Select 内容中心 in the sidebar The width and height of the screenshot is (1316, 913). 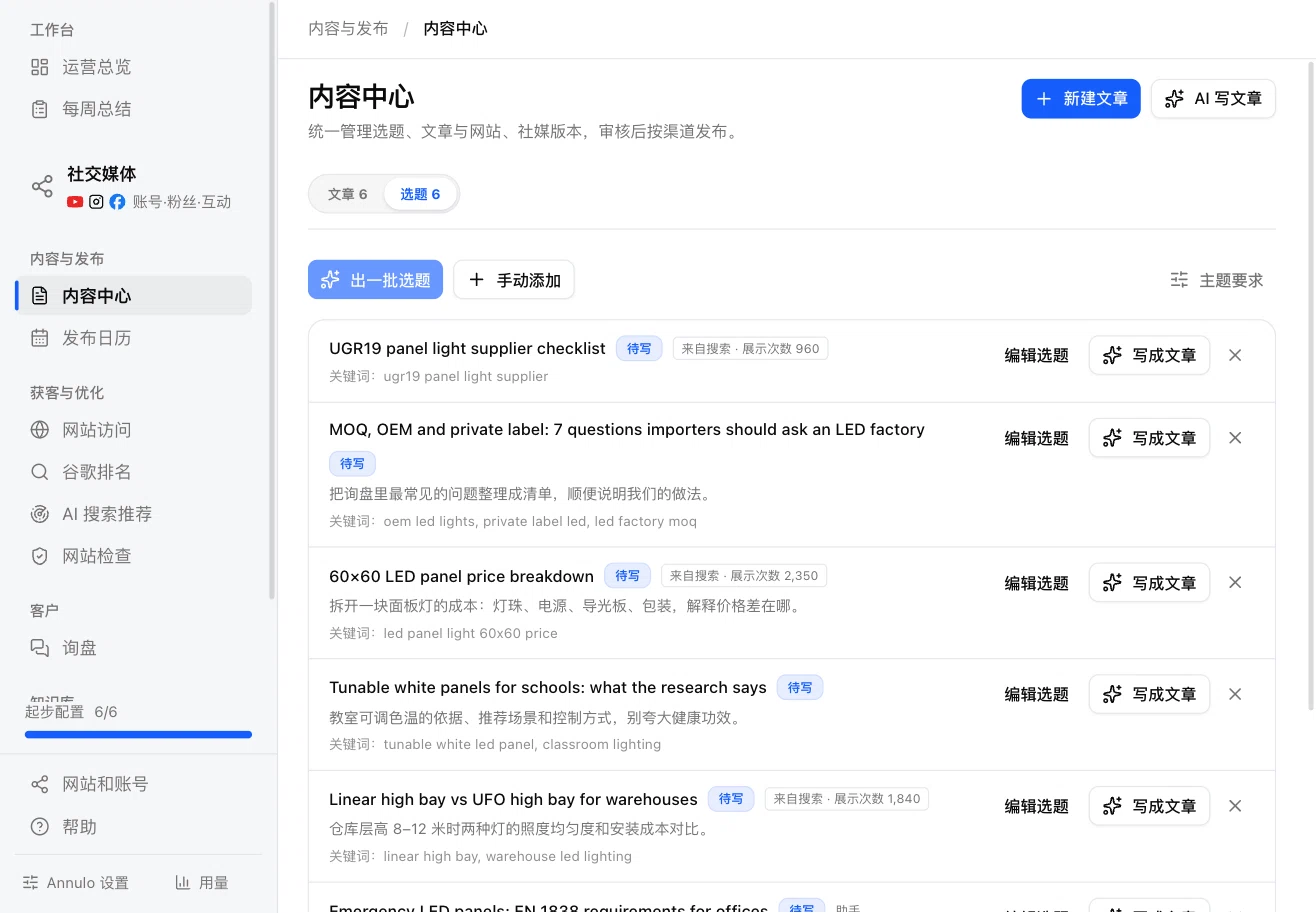pos(133,296)
